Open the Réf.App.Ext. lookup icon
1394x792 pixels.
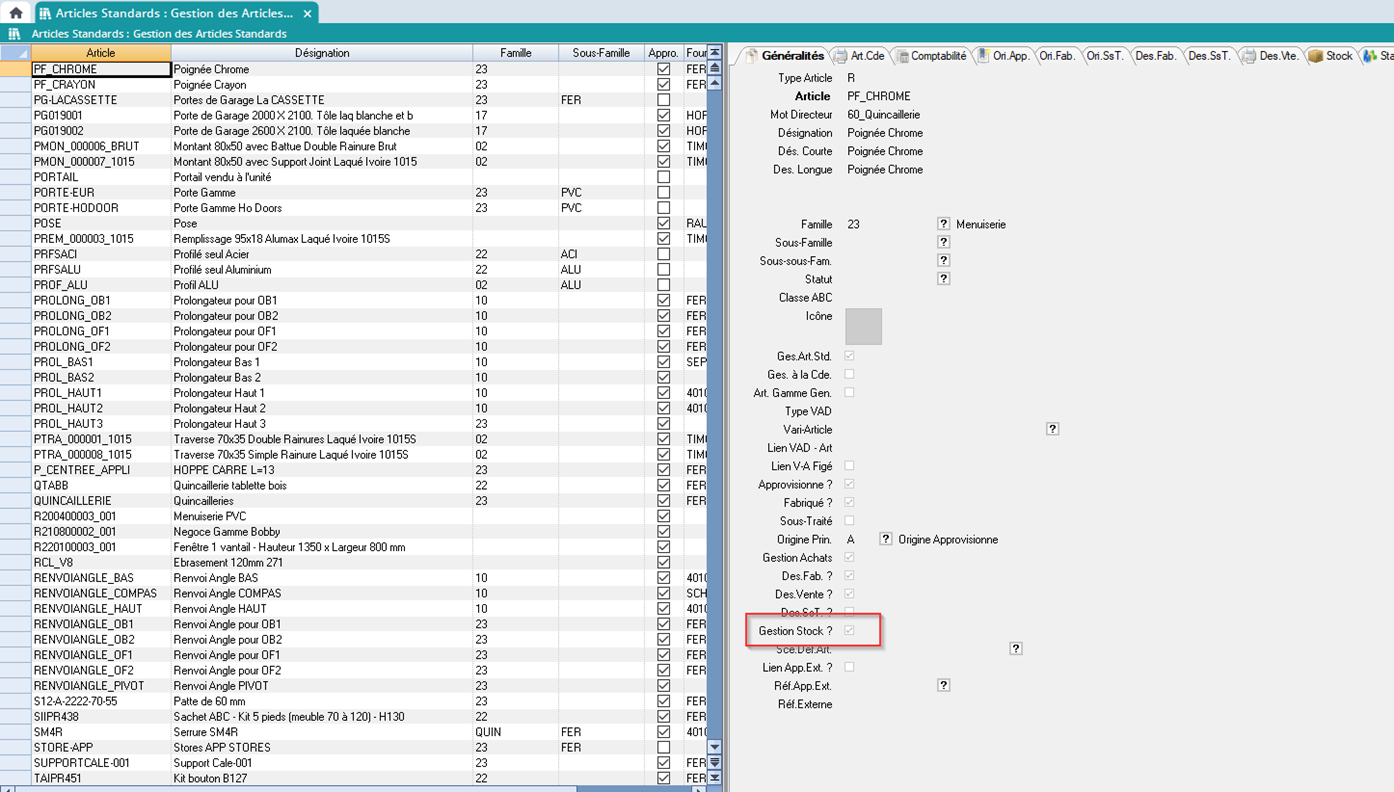(943, 686)
